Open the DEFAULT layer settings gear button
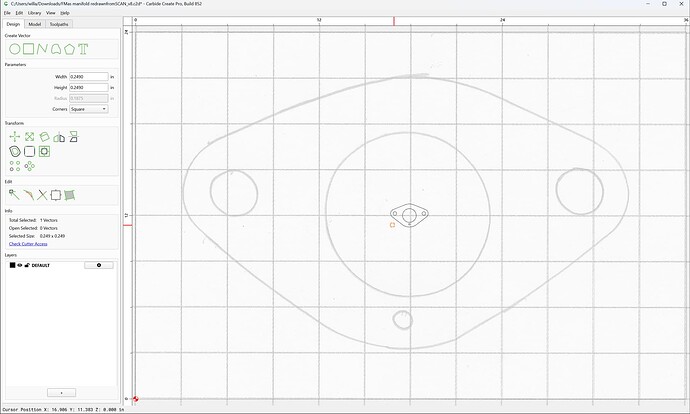Screen dimensions: 690x414 [x=99, y=265]
